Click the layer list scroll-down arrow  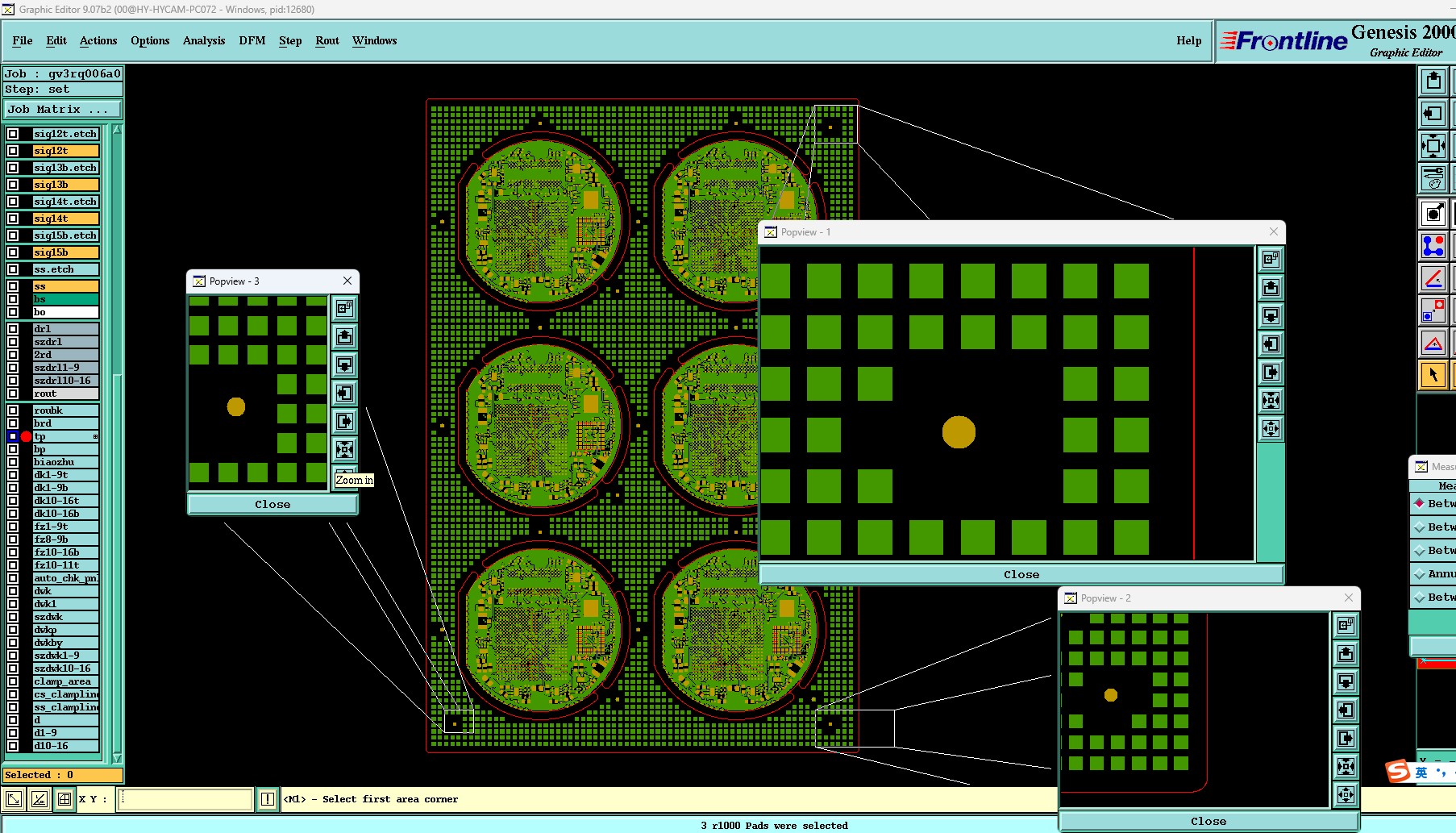click(117, 758)
